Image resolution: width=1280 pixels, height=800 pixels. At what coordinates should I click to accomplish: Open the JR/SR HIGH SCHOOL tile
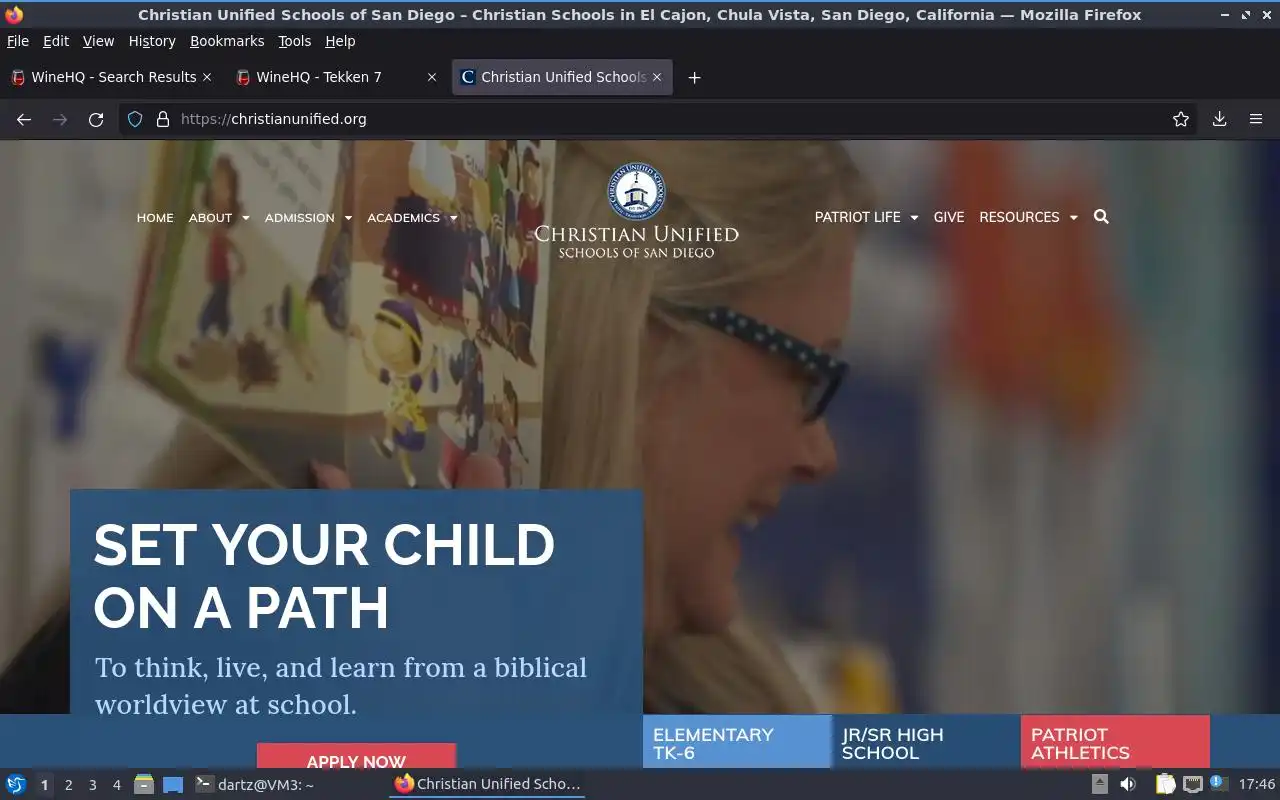926,742
